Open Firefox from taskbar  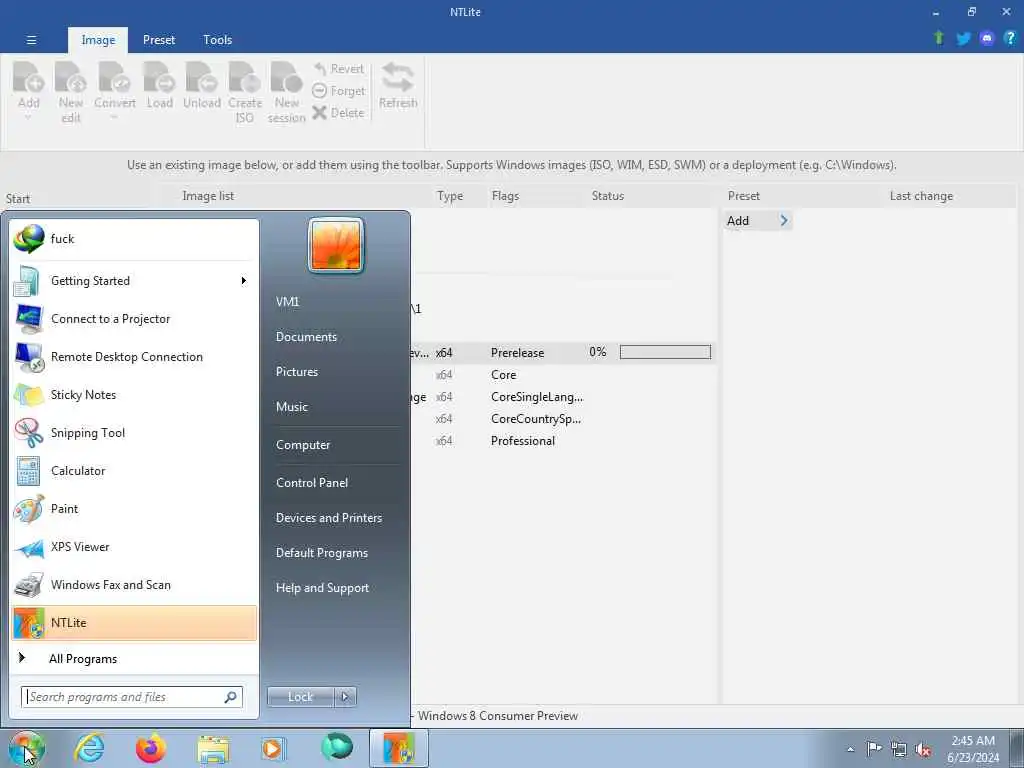point(150,748)
